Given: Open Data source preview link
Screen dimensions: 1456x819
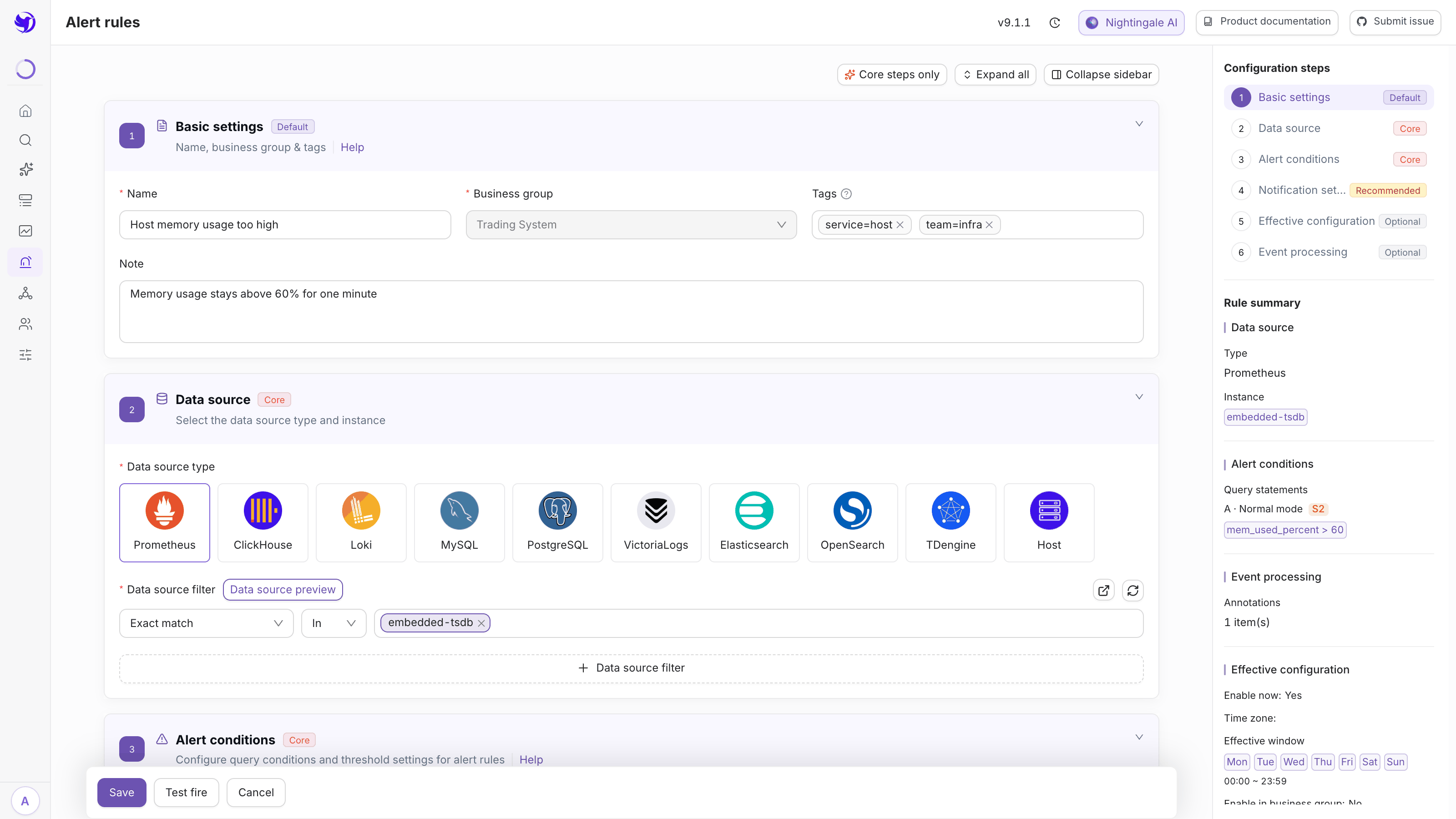Looking at the screenshot, I should click(x=283, y=590).
